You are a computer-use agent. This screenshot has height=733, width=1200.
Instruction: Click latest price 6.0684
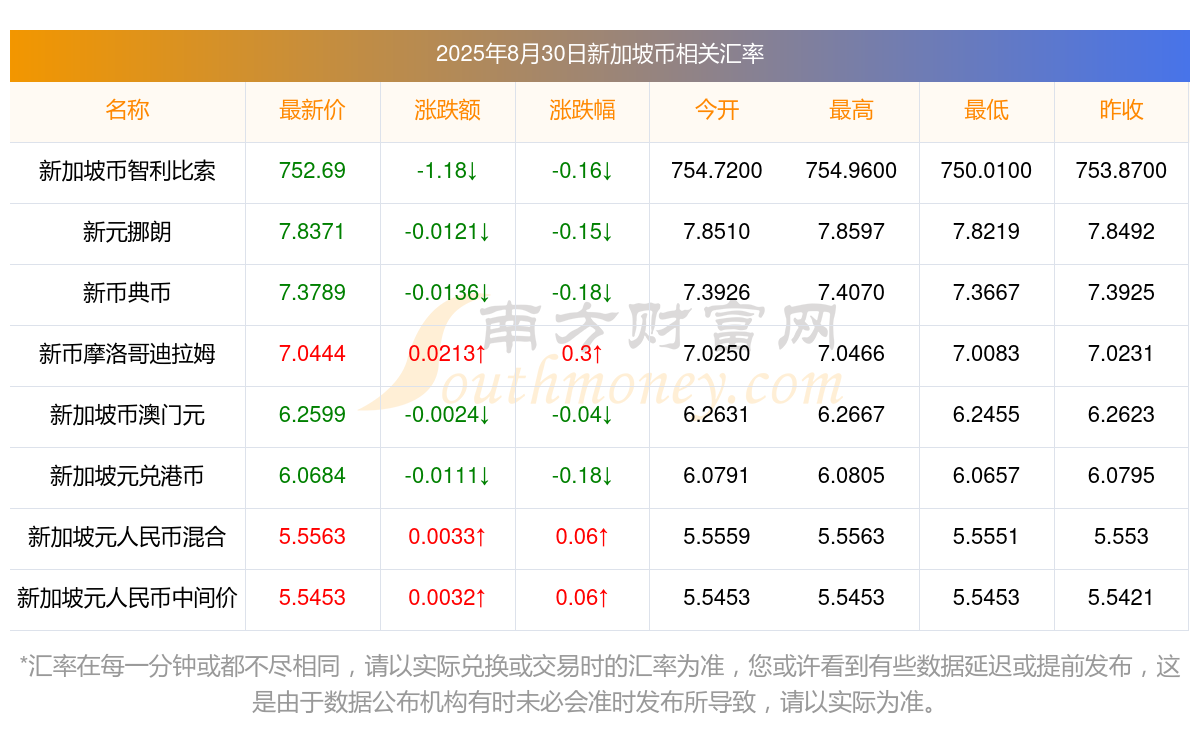coord(312,476)
